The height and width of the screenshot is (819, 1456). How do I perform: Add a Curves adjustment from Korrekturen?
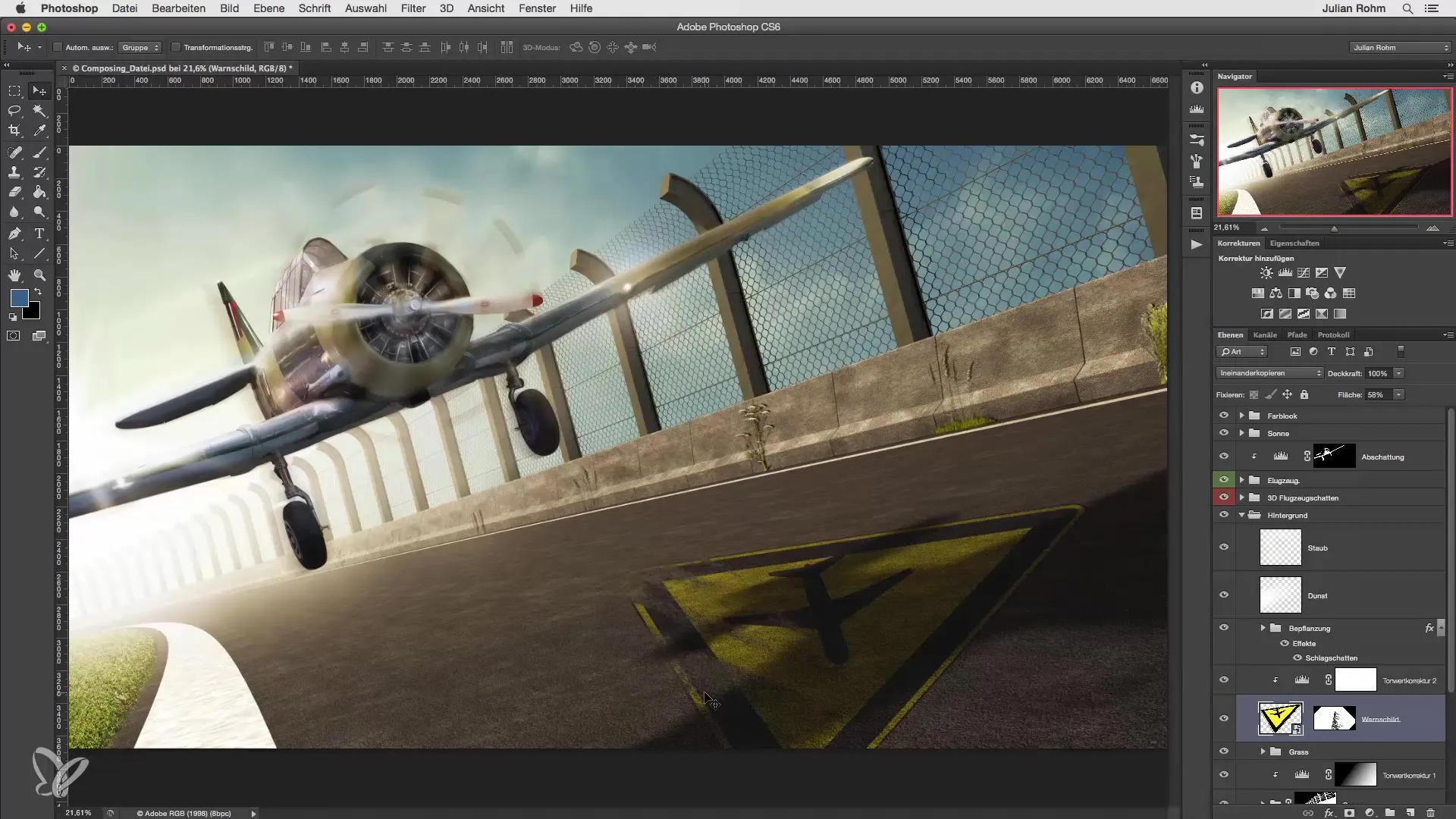(x=1304, y=273)
